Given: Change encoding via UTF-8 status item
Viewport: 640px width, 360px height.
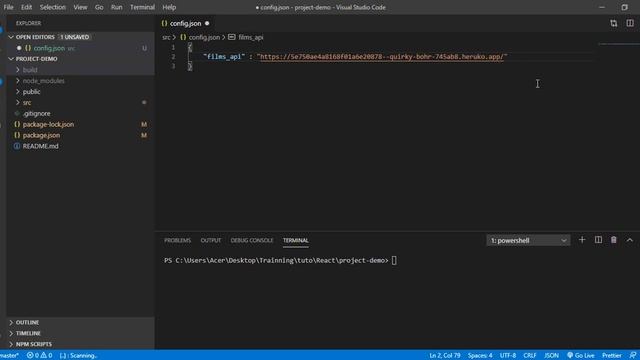Looking at the screenshot, I should pyautogui.click(x=508, y=356).
